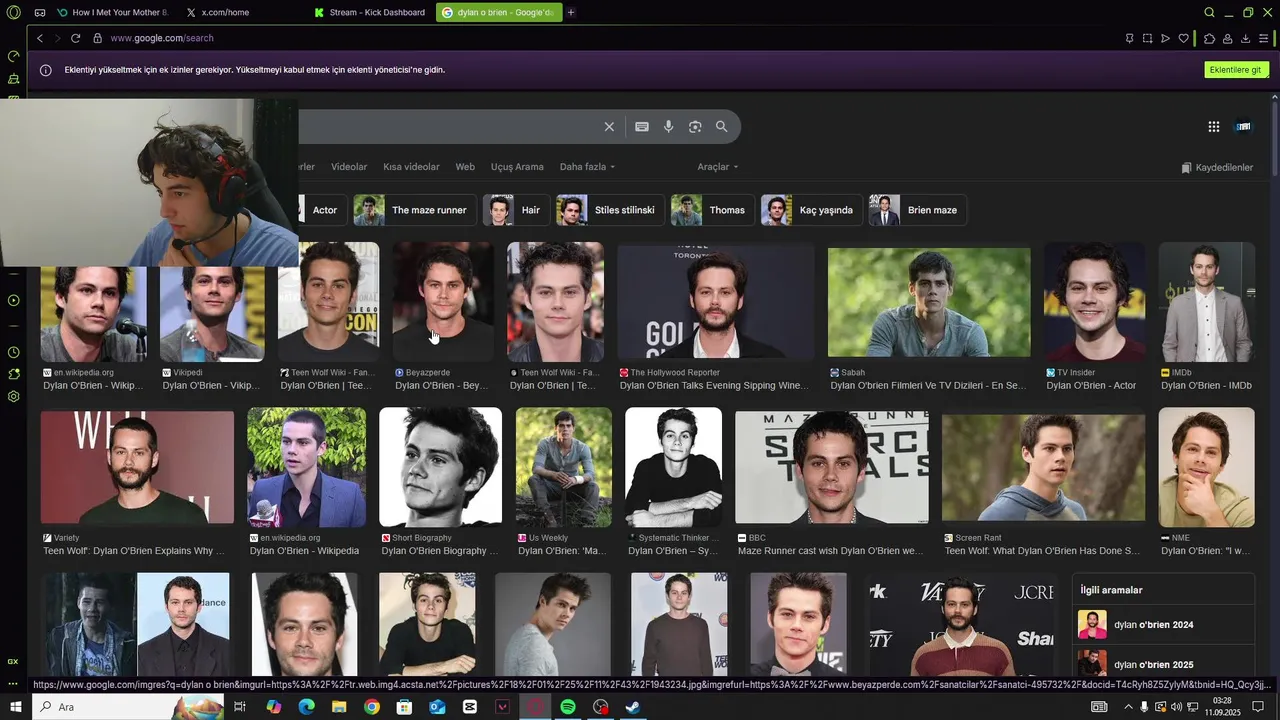Image resolution: width=1280 pixels, height=720 pixels.
Task: Open the Kısa videolar search tab
Action: 411,167
